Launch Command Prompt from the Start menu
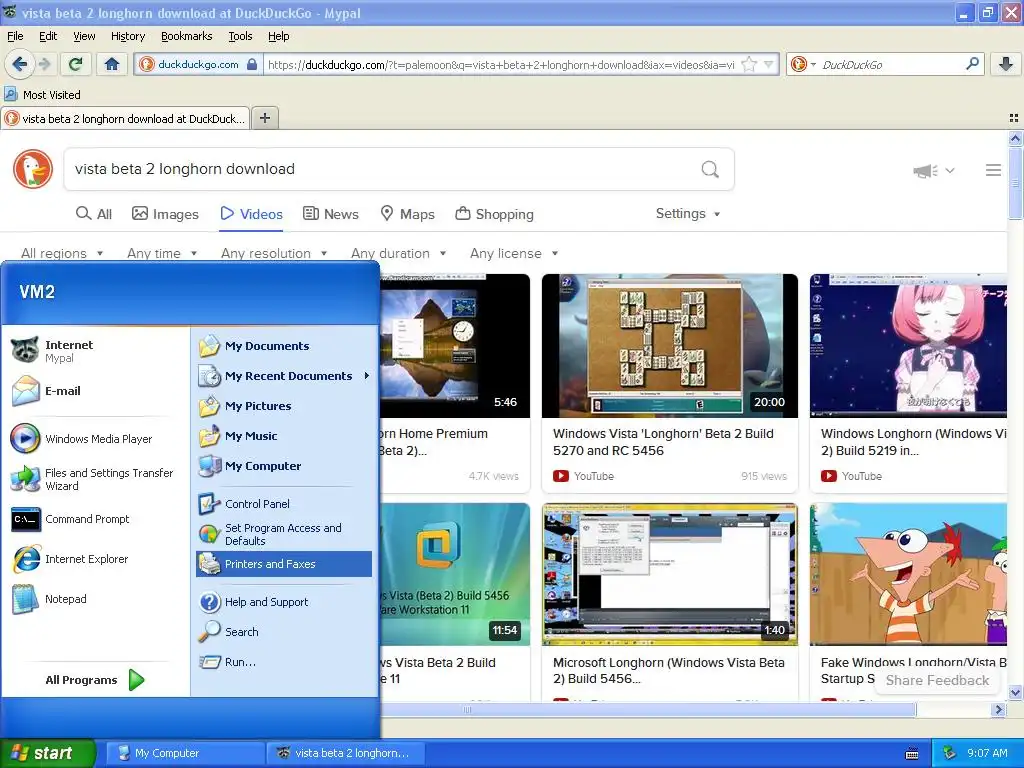This screenshot has height=768, width=1024. pos(95,519)
